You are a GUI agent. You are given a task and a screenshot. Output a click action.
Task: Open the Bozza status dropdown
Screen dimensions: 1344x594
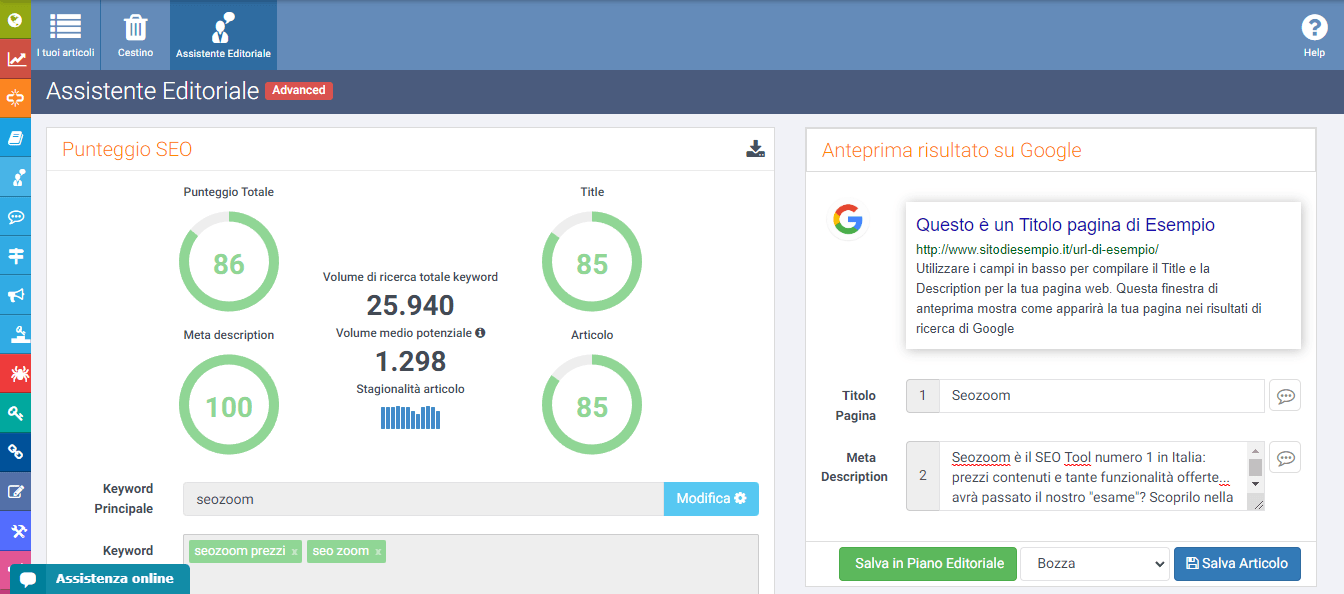[1095, 563]
